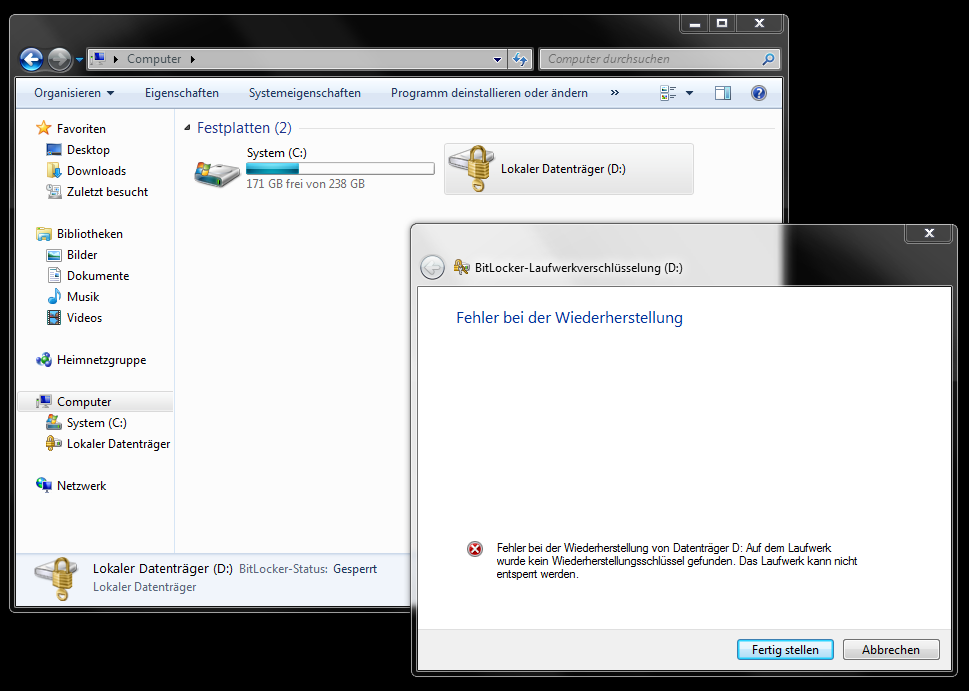Open Downloads in the navigation pane
The height and width of the screenshot is (691, 969).
(x=96, y=171)
